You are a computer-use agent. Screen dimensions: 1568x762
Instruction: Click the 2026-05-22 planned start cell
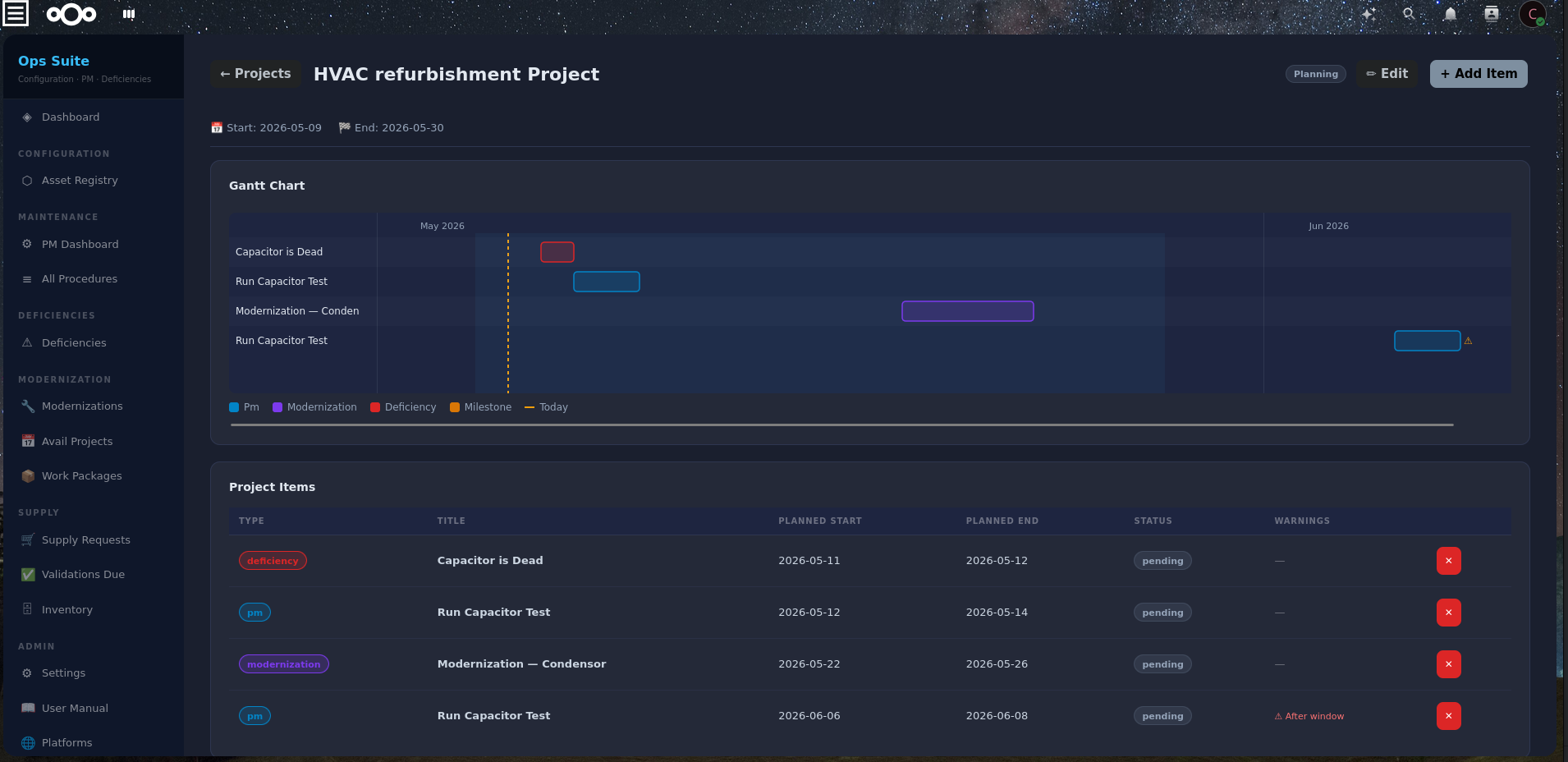pos(809,664)
